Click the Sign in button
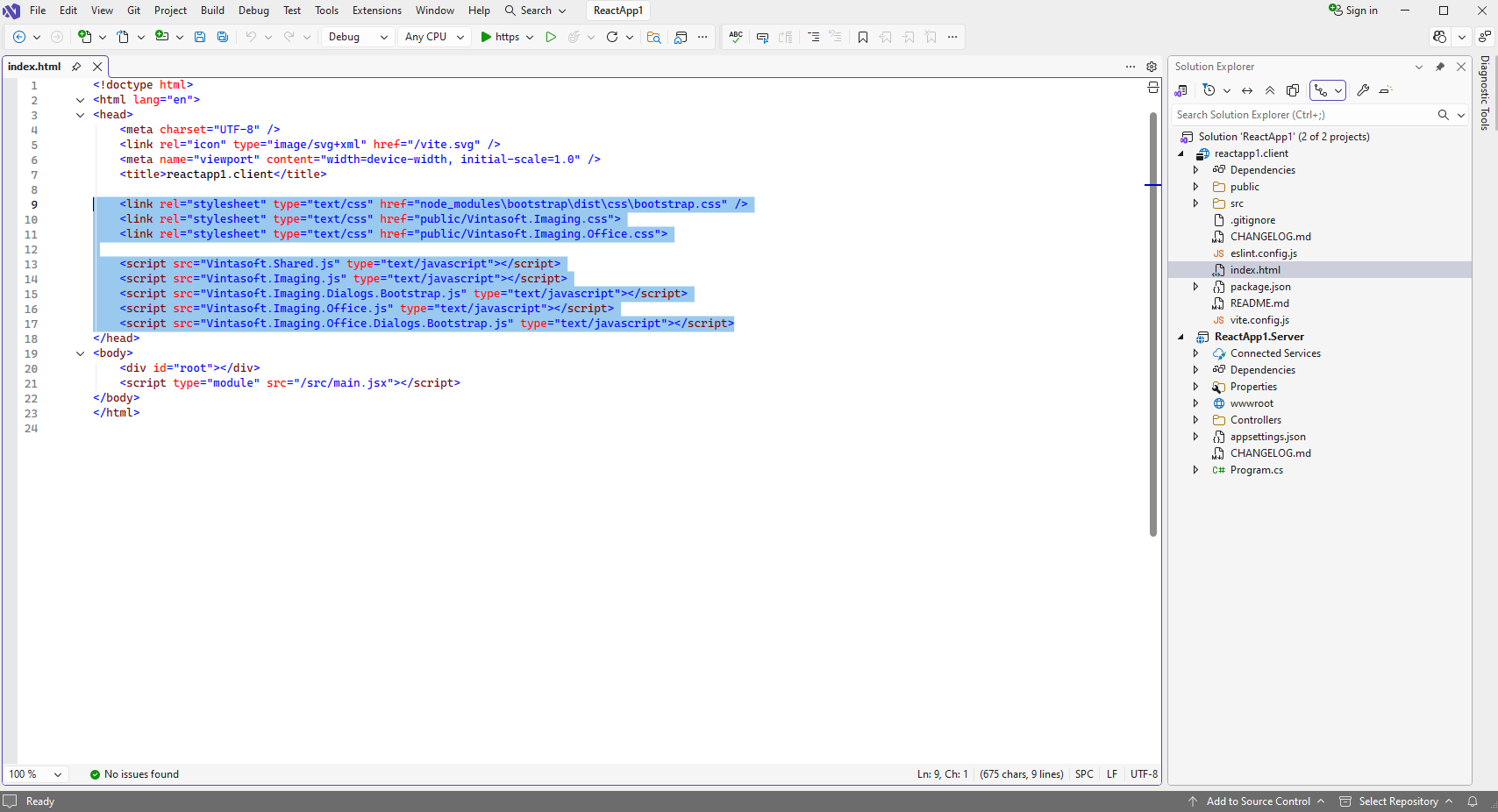 pyautogui.click(x=1353, y=11)
